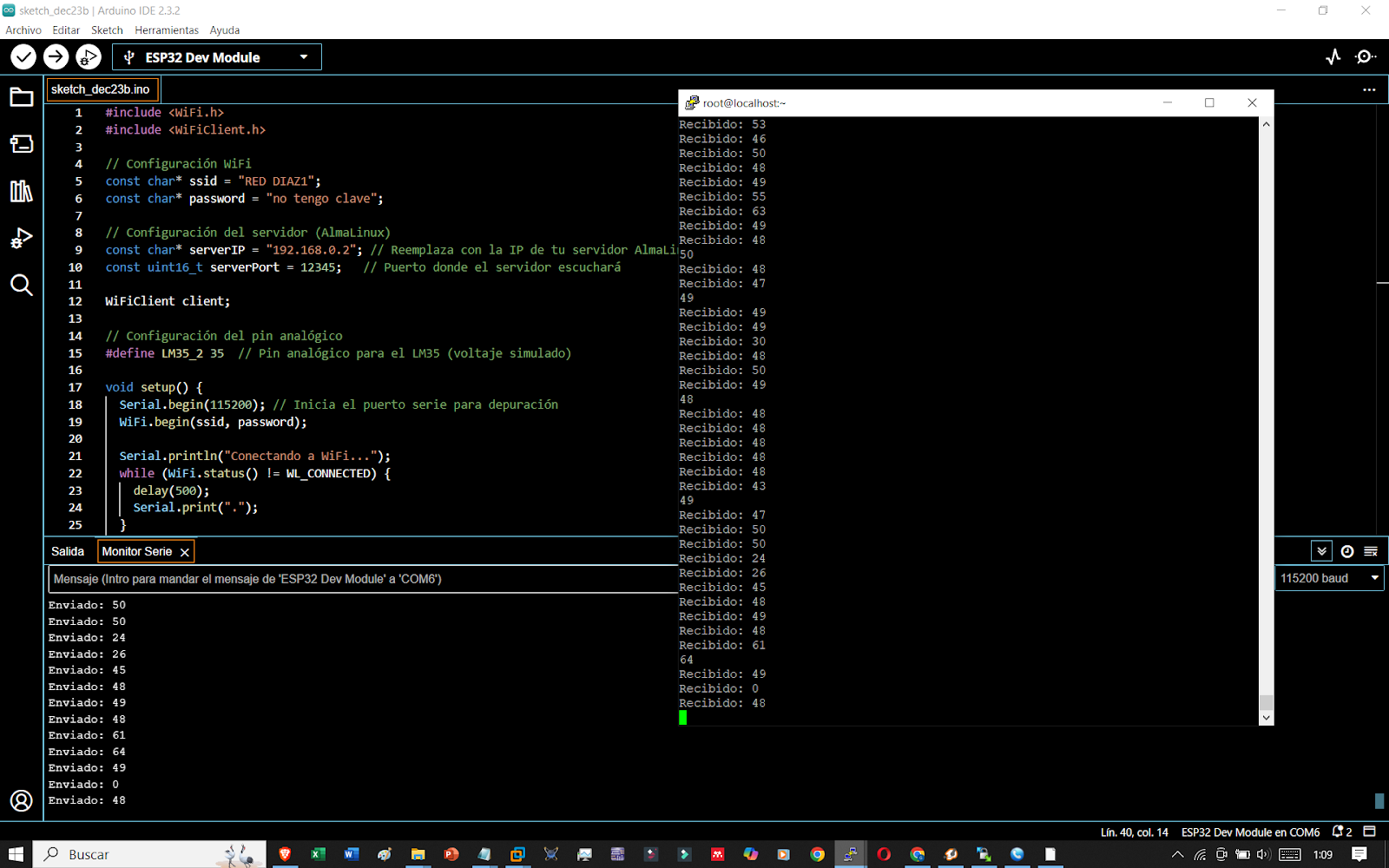This screenshot has height=868, width=1389.
Task: Open the Serial Monitor magnifier icon
Action: [1366, 57]
